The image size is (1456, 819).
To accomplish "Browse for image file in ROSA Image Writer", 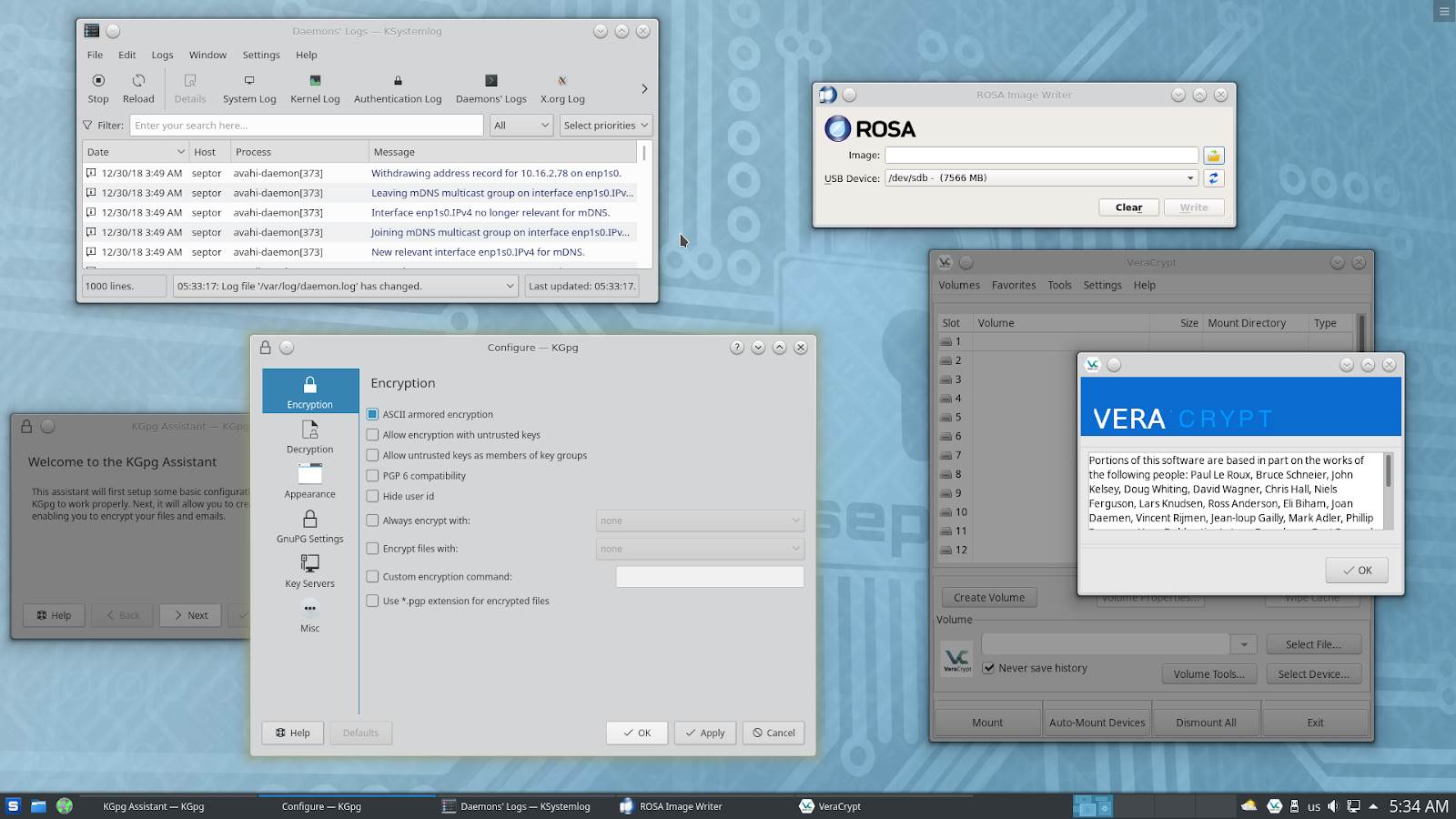I will point(1213,156).
